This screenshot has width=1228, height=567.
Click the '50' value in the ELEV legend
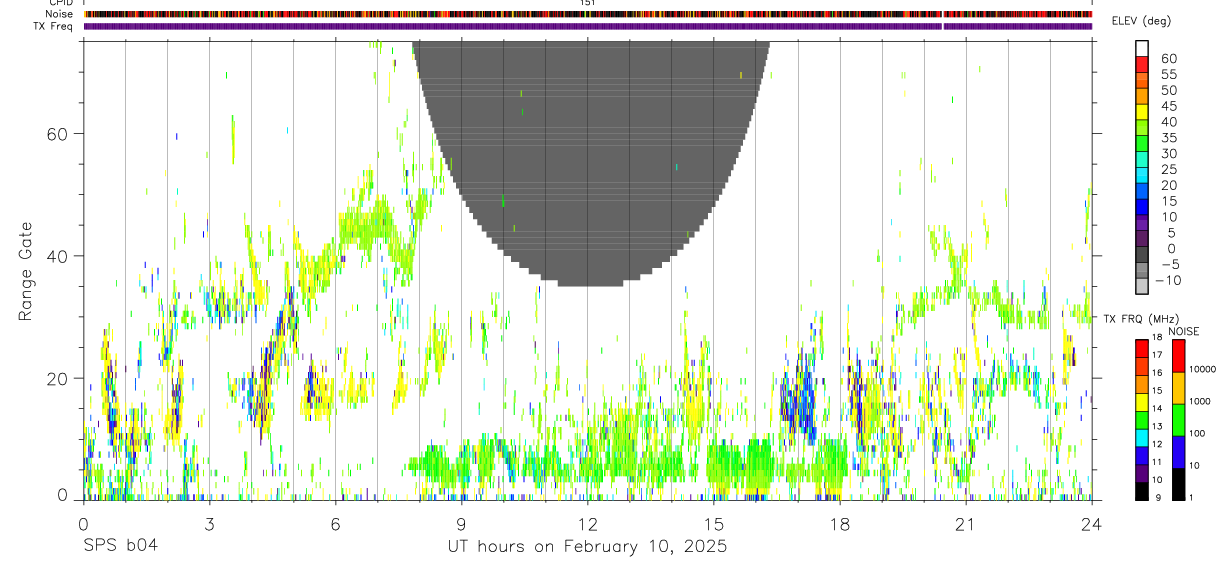tap(1167, 90)
